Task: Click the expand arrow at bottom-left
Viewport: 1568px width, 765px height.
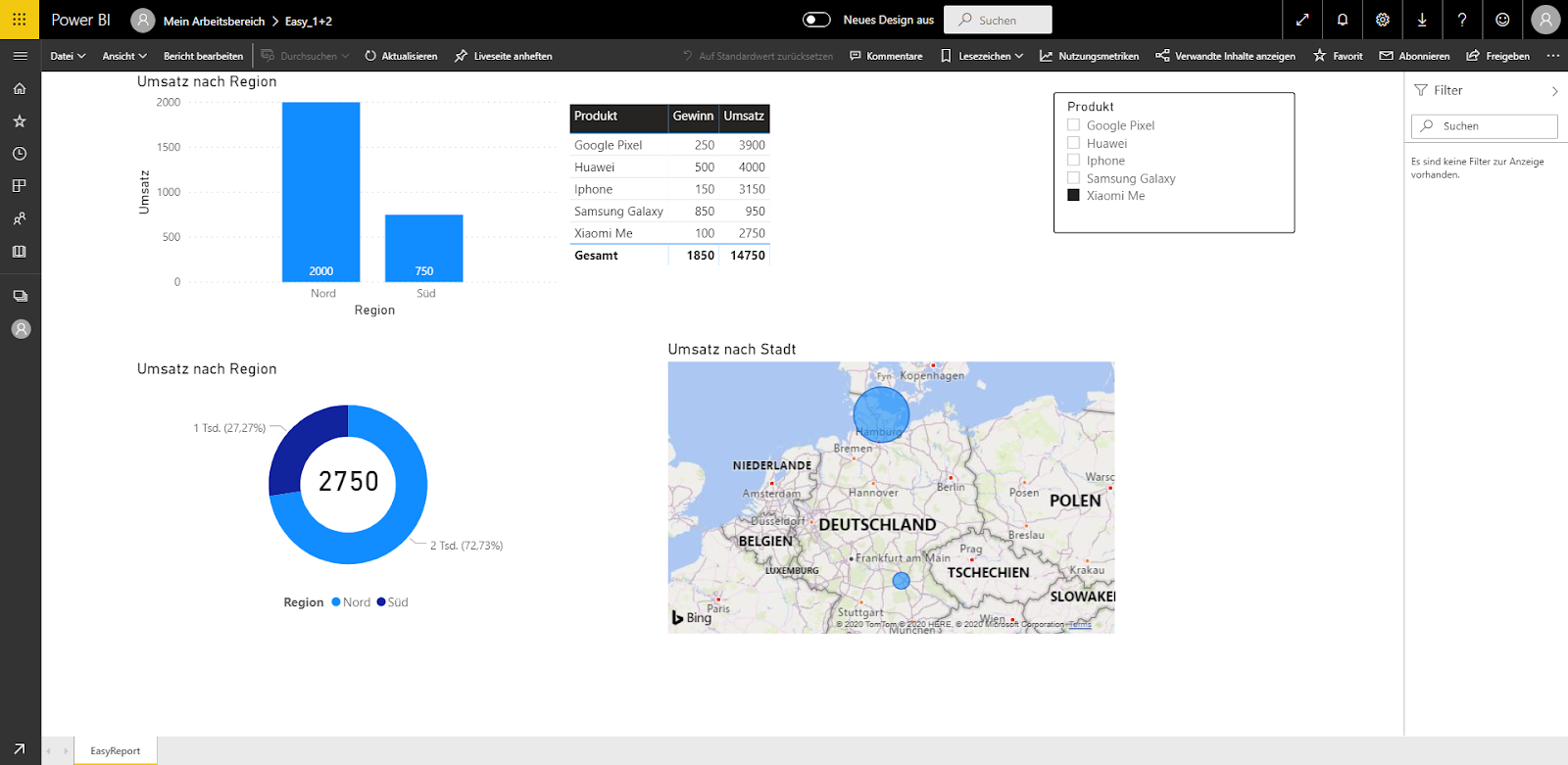Action: 20,749
